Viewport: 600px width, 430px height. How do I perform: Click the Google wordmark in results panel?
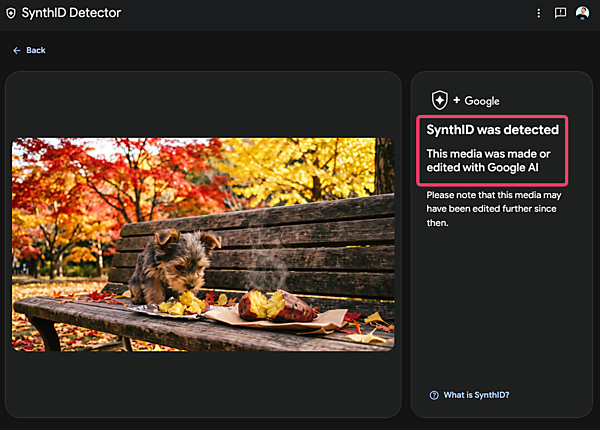482,101
